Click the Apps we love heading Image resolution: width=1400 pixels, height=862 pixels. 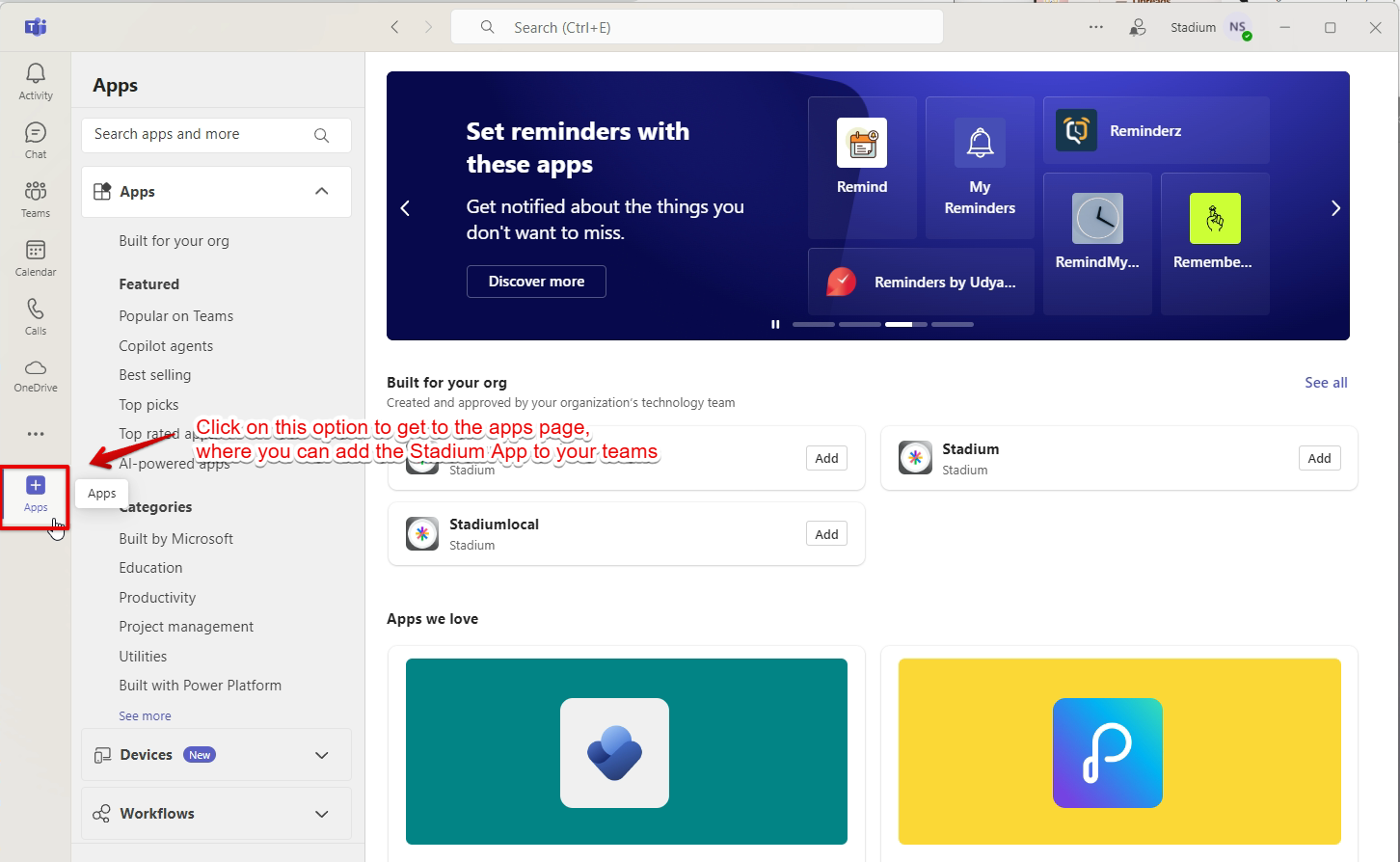pos(432,619)
